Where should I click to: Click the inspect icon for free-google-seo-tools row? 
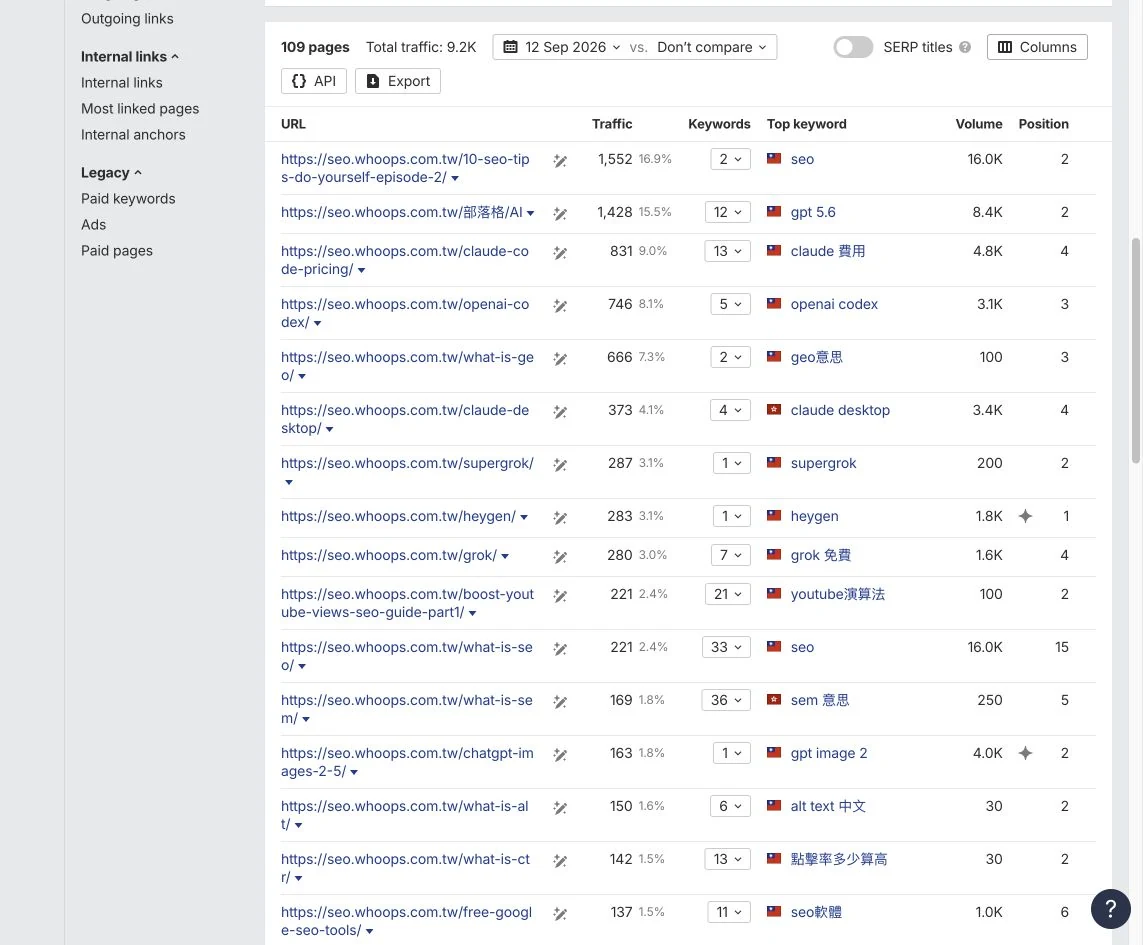point(560,914)
